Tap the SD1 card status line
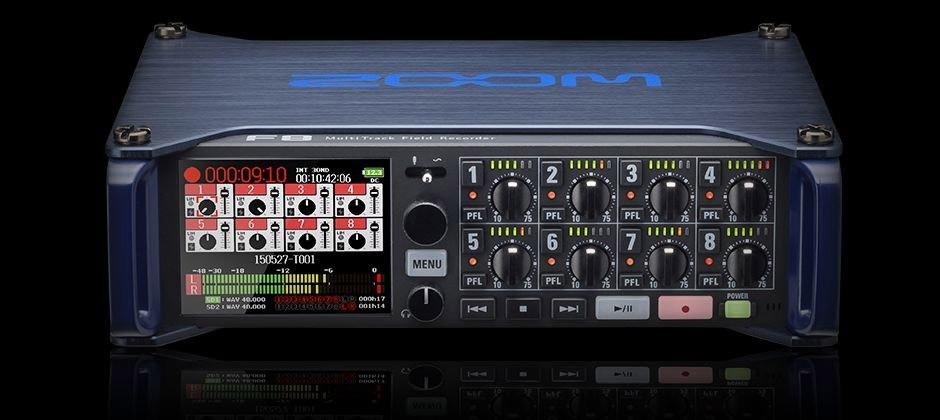The image size is (940, 420). [x=235, y=298]
